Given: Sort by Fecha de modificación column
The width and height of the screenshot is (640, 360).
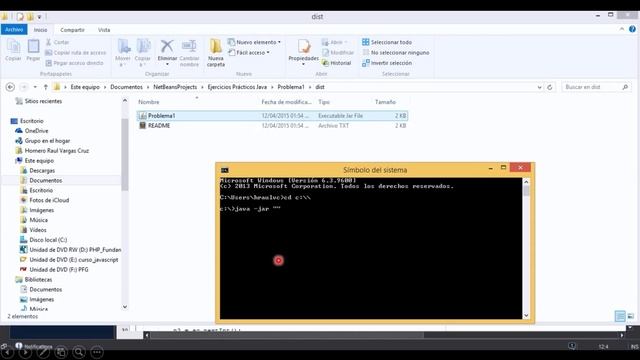Looking at the screenshot, I should click(287, 102).
